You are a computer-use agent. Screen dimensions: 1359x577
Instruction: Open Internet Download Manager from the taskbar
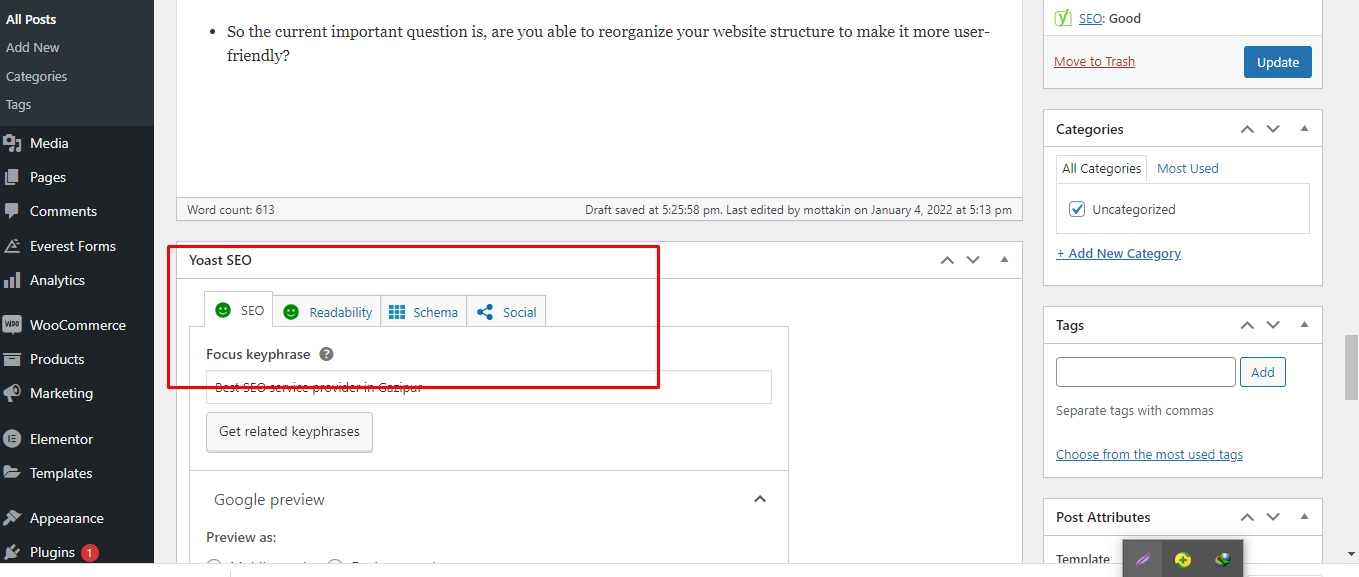coord(1222,558)
